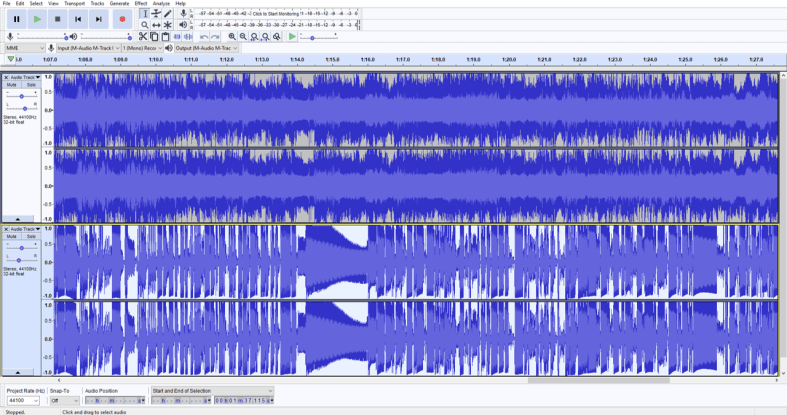
Task: Expand the Snap-To Off dropdown
Action: pos(64,400)
